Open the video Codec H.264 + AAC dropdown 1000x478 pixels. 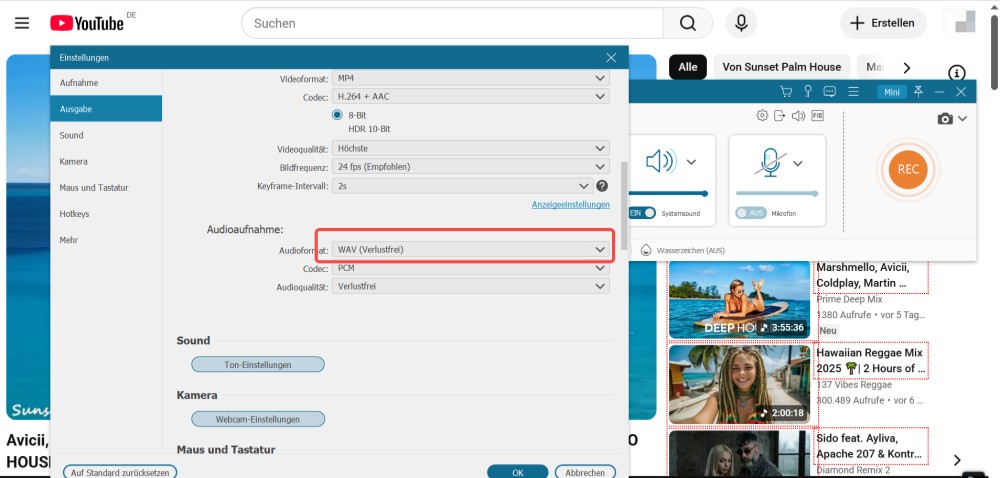click(471, 96)
